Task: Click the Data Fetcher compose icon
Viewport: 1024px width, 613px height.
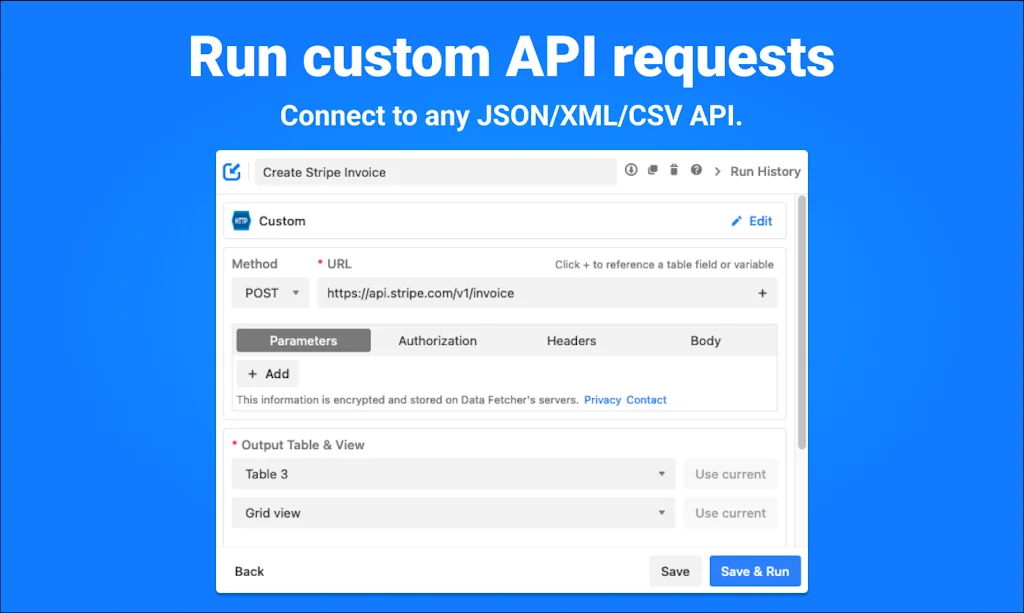Action: pyautogui.click(x=231, y=171)
